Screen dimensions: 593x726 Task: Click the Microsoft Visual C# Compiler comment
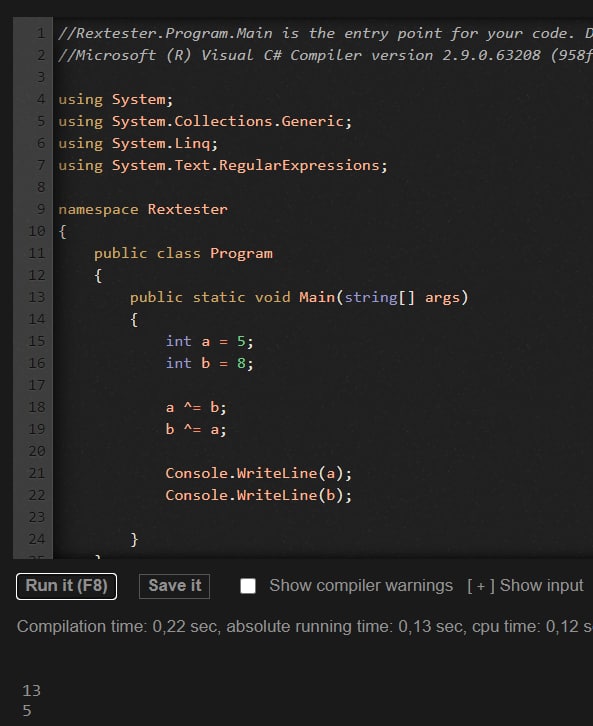[x=325, y=56]
